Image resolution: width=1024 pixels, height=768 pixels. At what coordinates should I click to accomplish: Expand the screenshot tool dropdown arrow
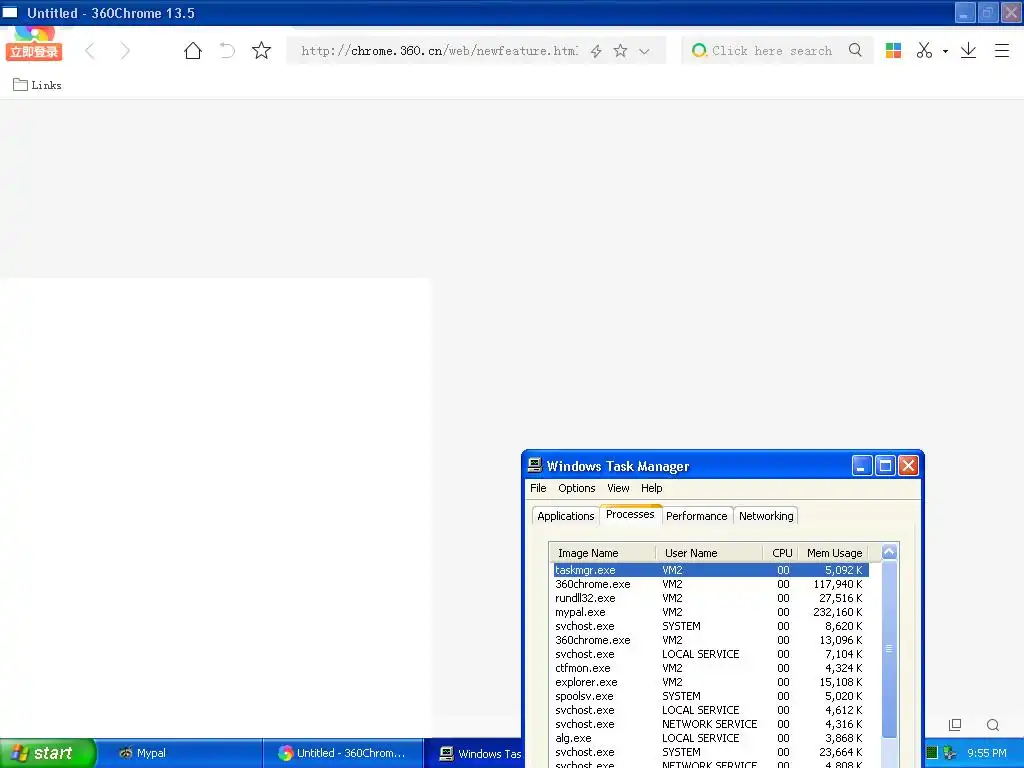click(x=945, y=51)
